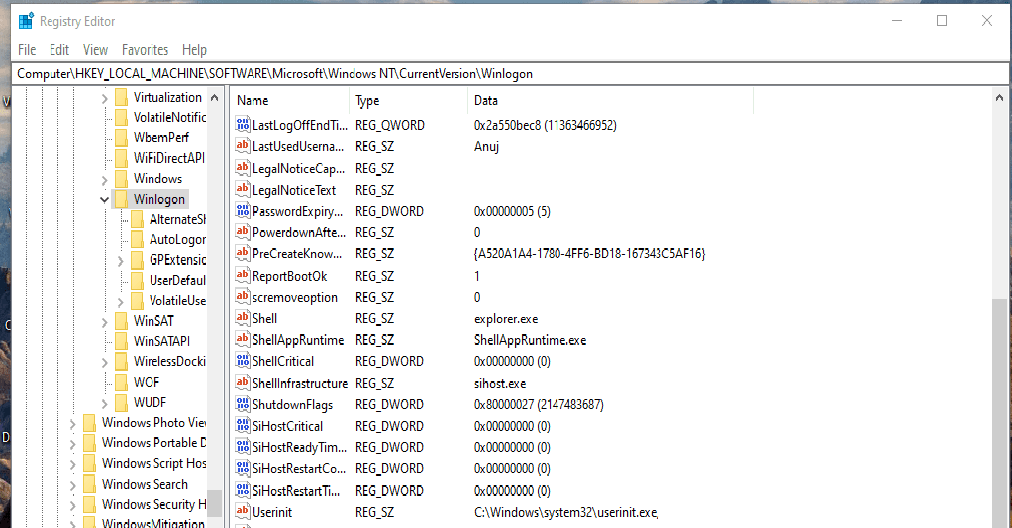The image size is (1012, 528).
Task: Expand the Windows key in tree
Action: pos(105,179)
